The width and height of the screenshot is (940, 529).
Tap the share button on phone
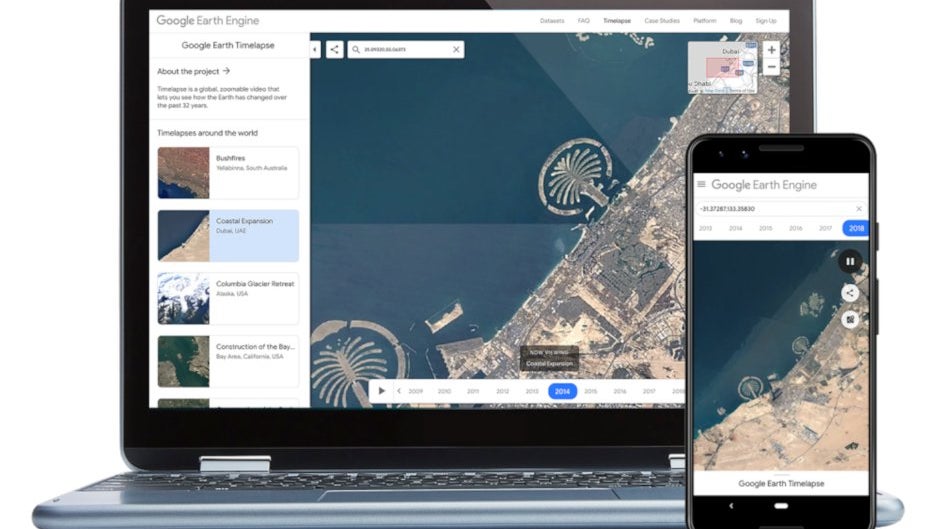[849, 293]
